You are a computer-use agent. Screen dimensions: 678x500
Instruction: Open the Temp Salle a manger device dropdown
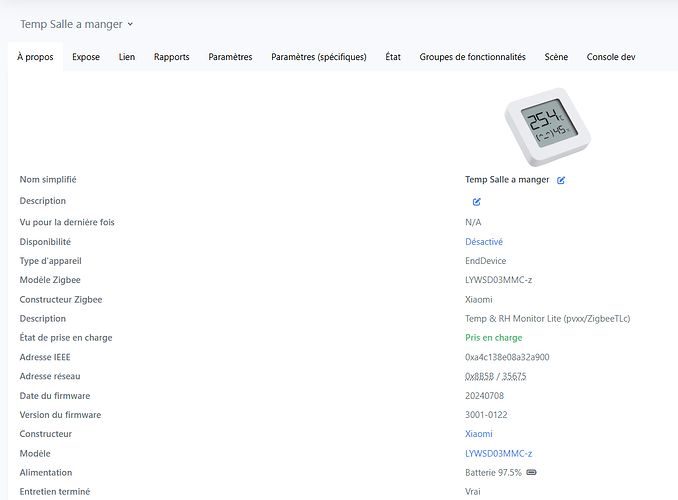[77, 23]
